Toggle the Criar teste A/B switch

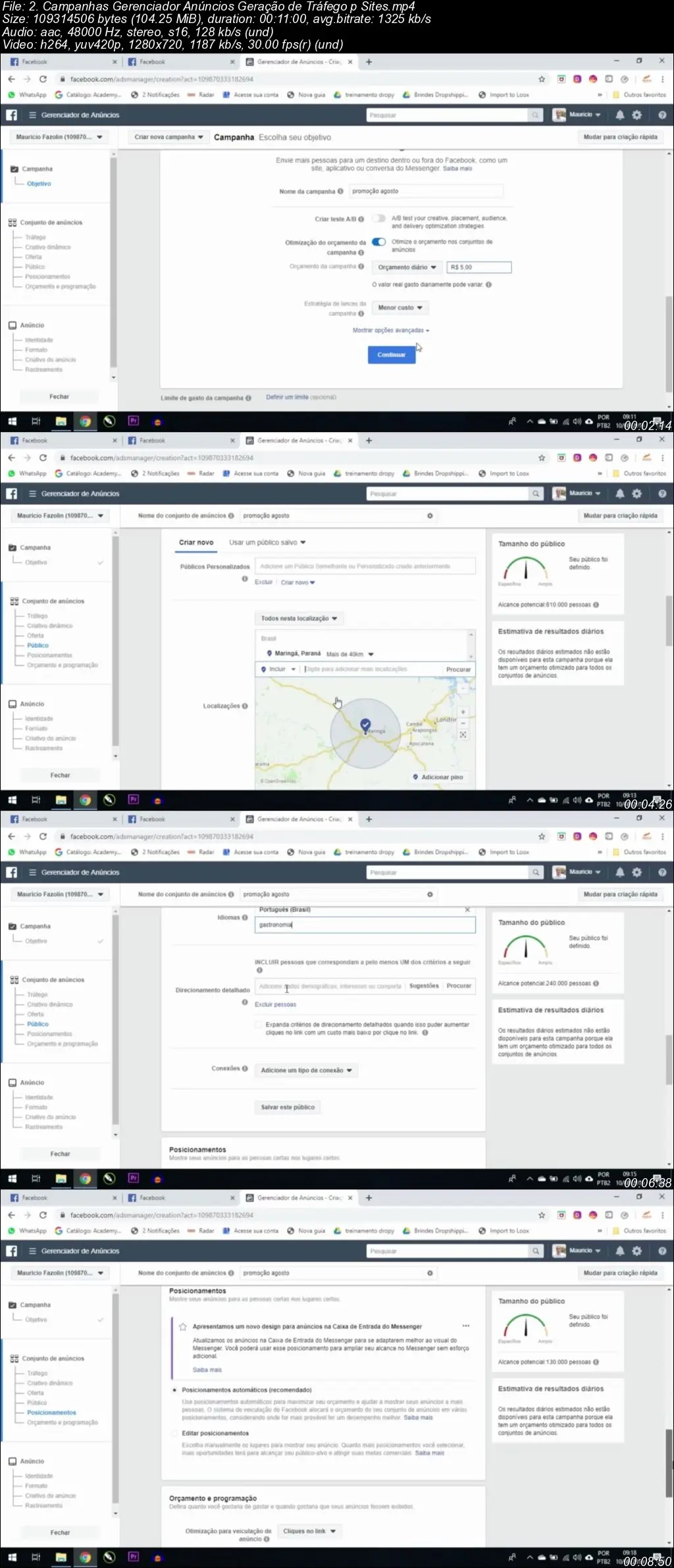378,218
